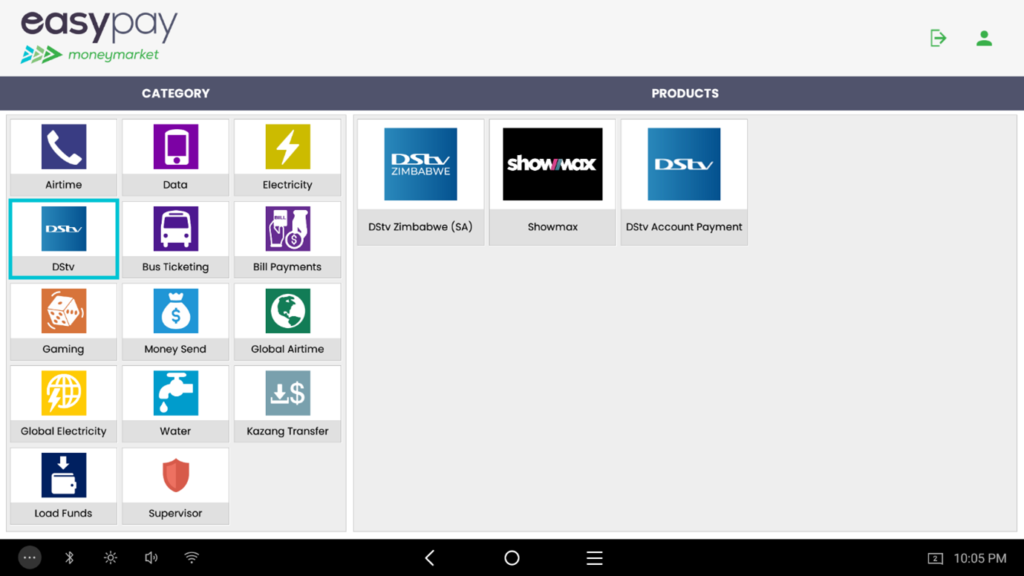Open the recent apps menu button
1024x576 pixels.
(x=594, y=558)
